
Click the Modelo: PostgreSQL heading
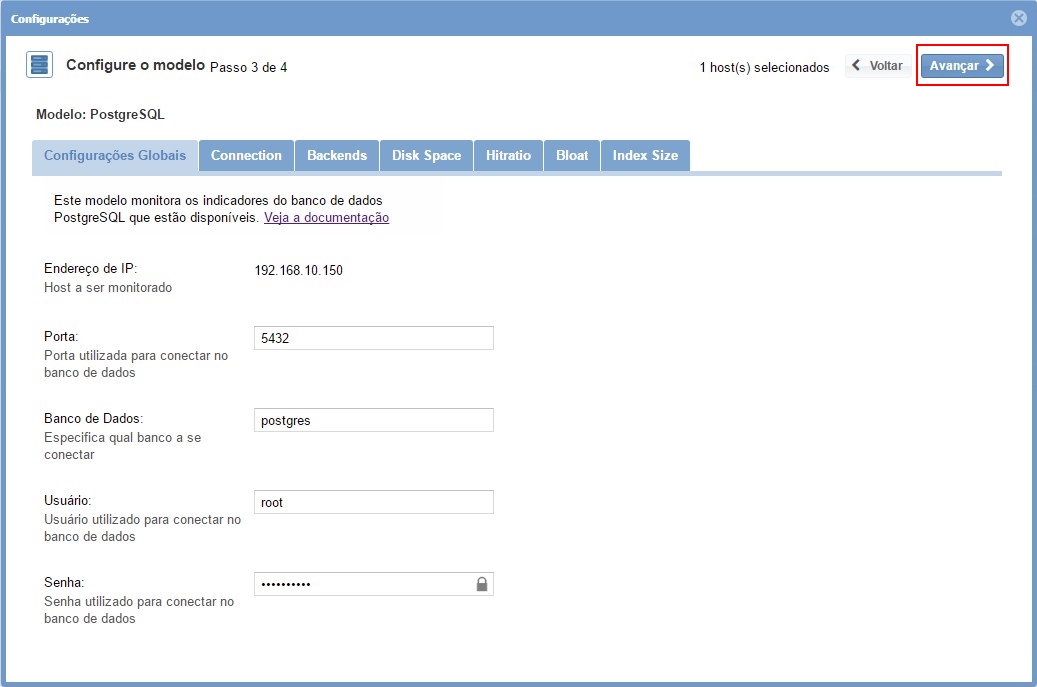point(100,115)
